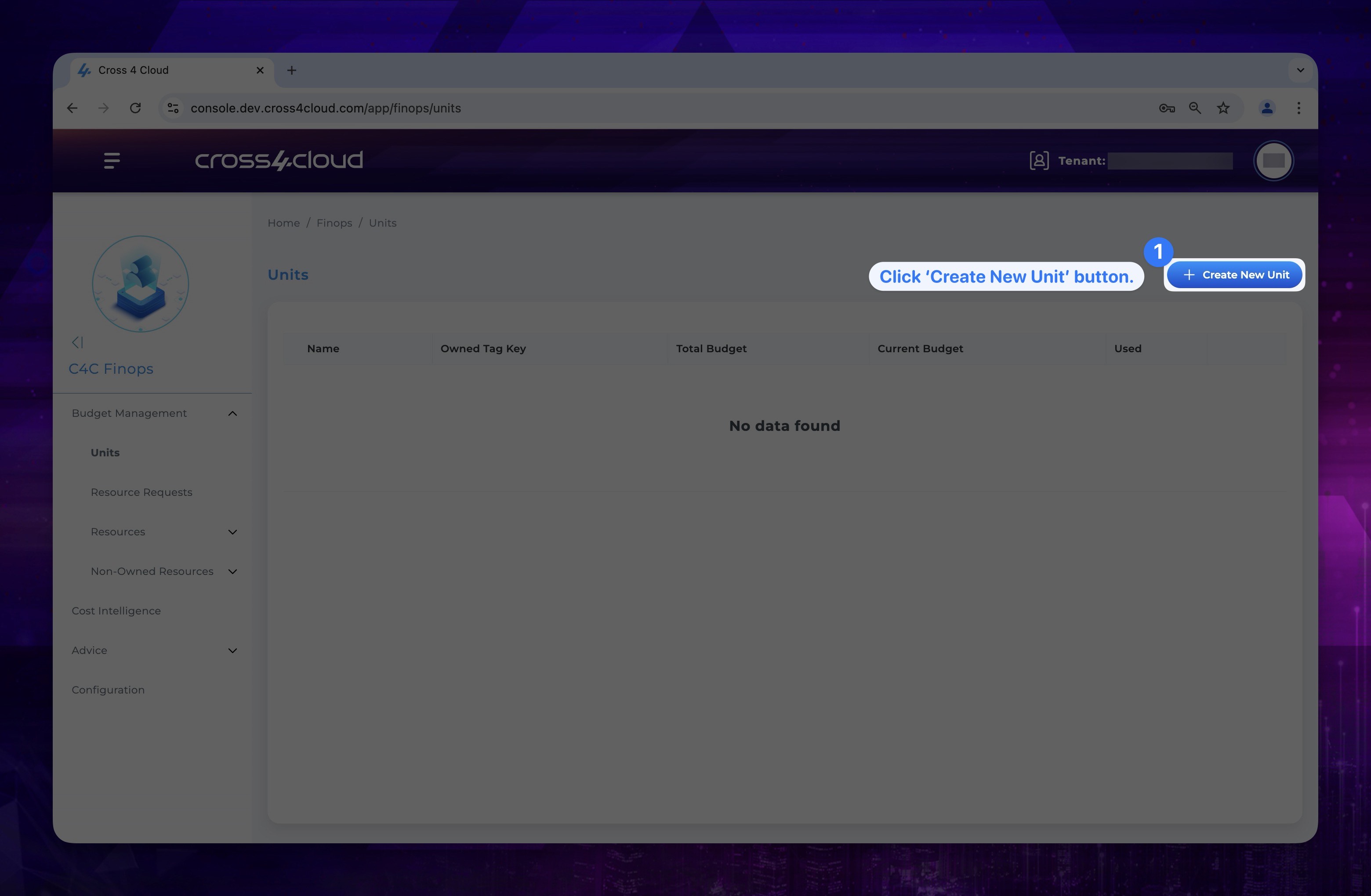1371x896 pixels.
Task: Expand the Advice menu section
Action: 231,651
